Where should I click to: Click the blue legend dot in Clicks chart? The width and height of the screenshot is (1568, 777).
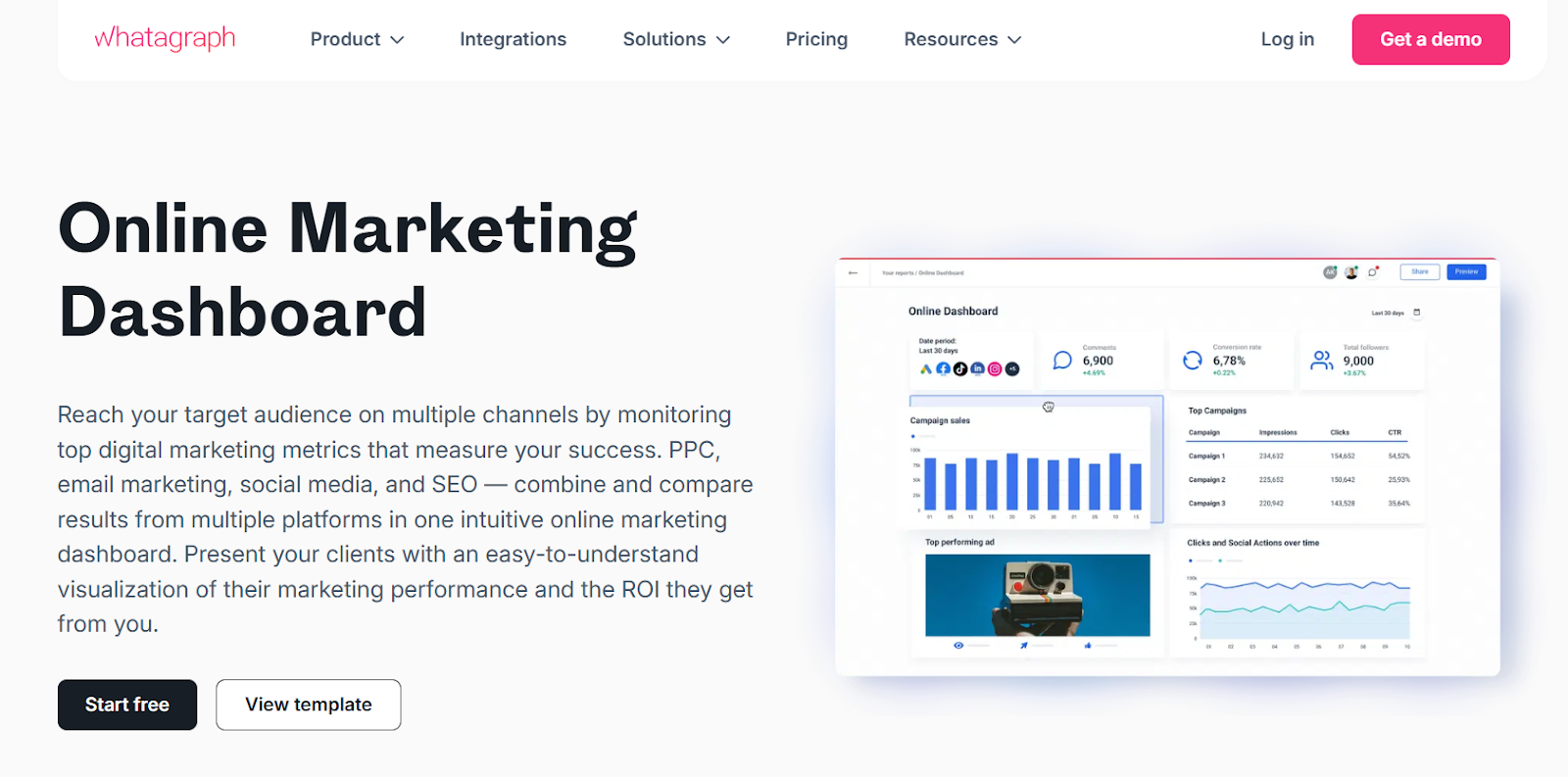click(x=1191, y=560)
